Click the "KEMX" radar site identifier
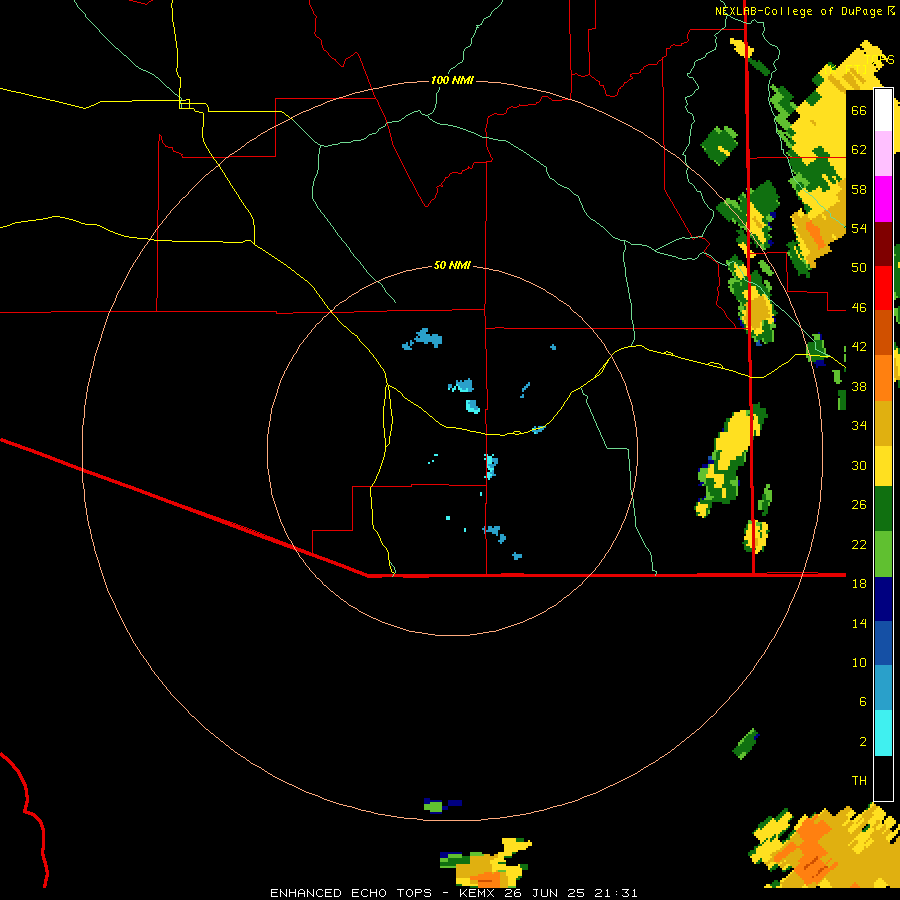The width and height of the screenshot is (900, 900). click(476, 893)
